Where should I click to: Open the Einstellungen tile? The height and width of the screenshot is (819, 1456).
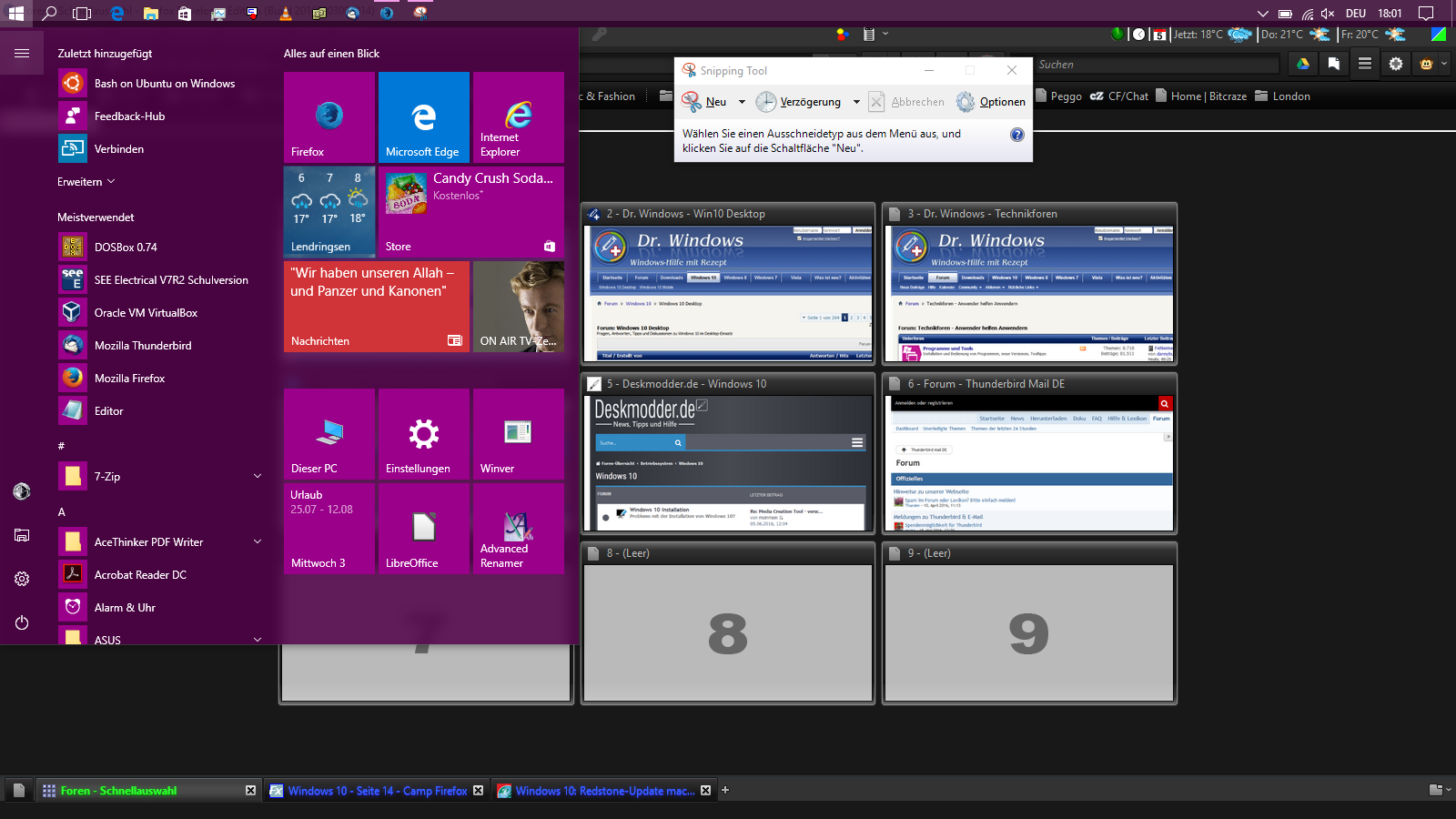[423, 434]
